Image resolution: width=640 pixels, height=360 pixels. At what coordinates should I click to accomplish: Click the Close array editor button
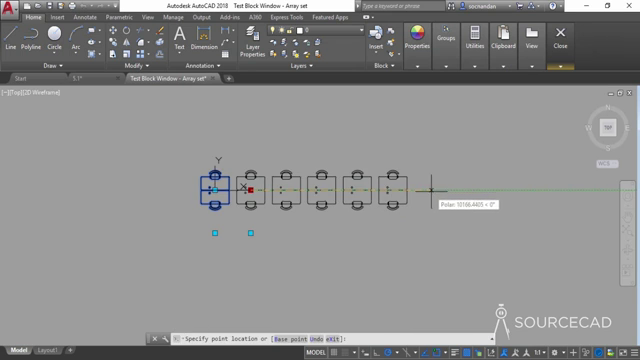click(x=560, y=38)
